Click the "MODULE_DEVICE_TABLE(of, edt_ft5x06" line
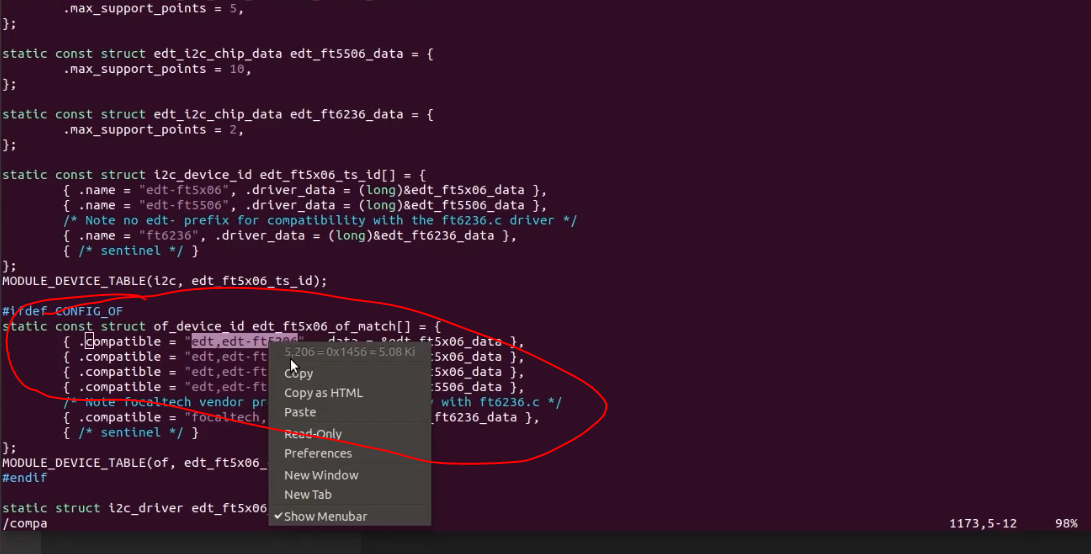Screen dimensions: 1091x554 click(135, 463)
